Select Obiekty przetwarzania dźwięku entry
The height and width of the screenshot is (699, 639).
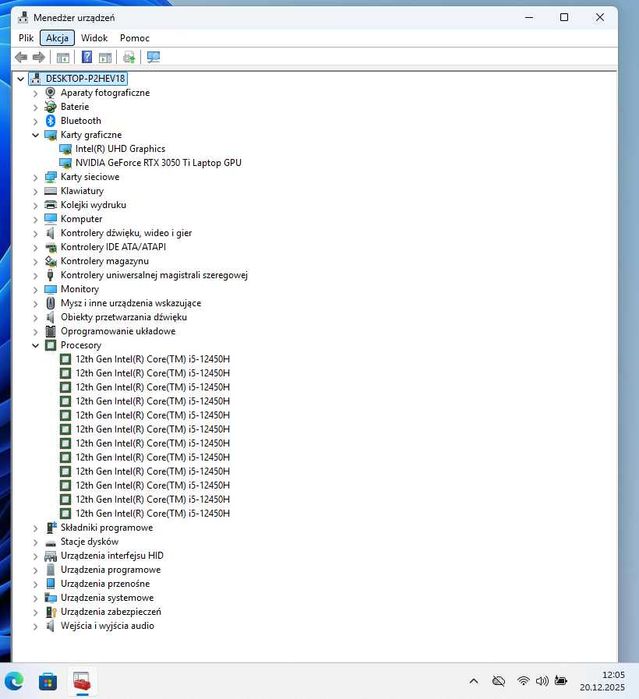(124, 317)
